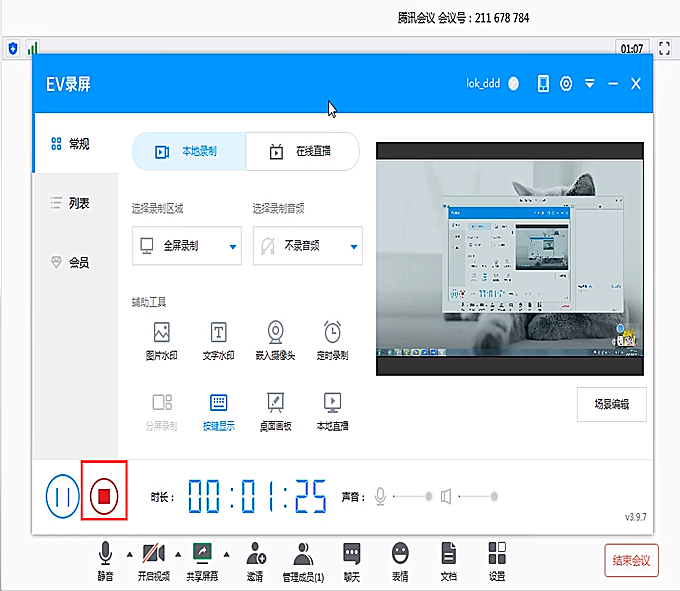Click the speaker icon beside volume slider
This screenshot has width=680, height=591.
[446, 496]
